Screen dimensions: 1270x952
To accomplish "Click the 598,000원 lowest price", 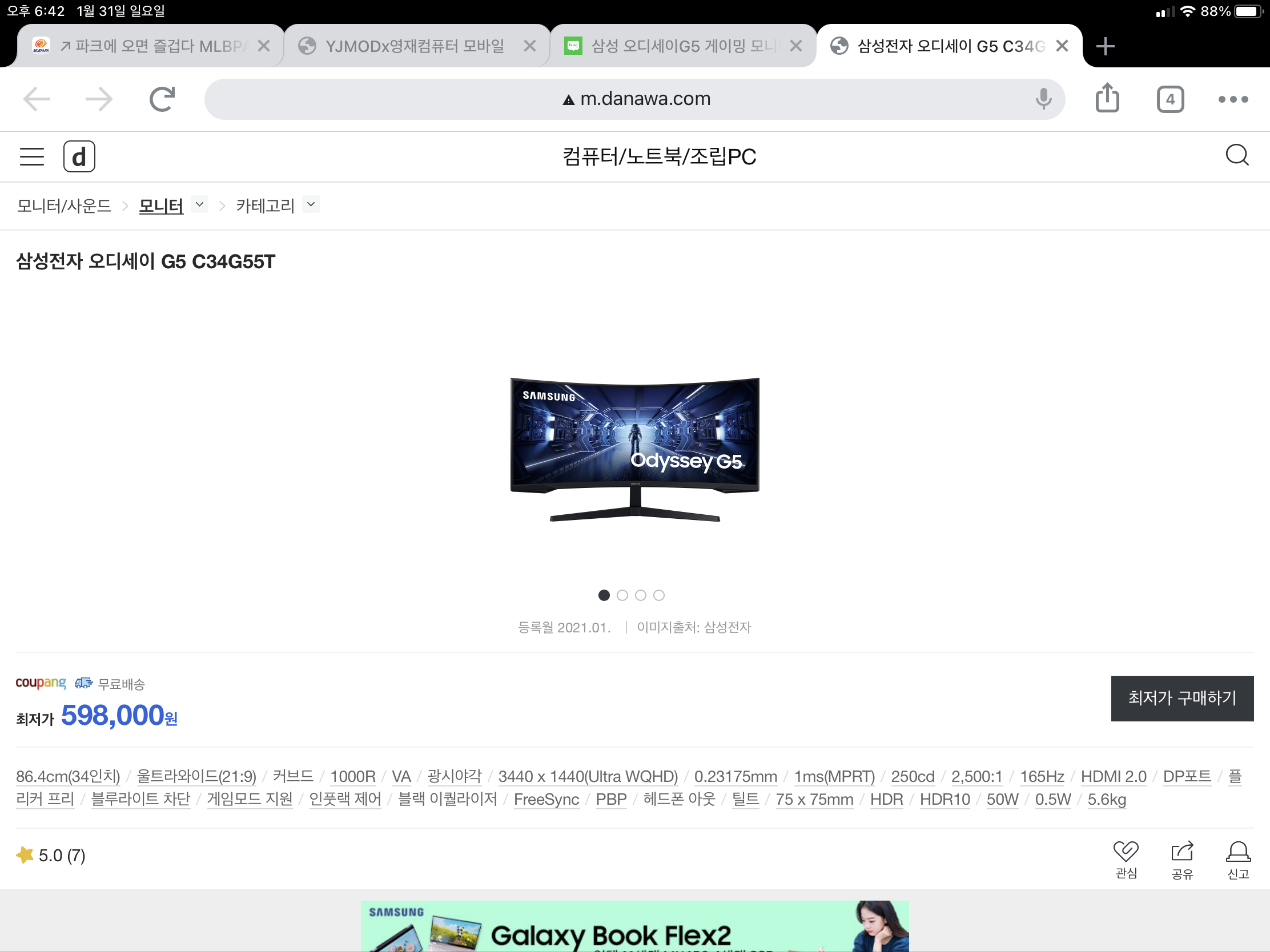I will click(119, 715).
